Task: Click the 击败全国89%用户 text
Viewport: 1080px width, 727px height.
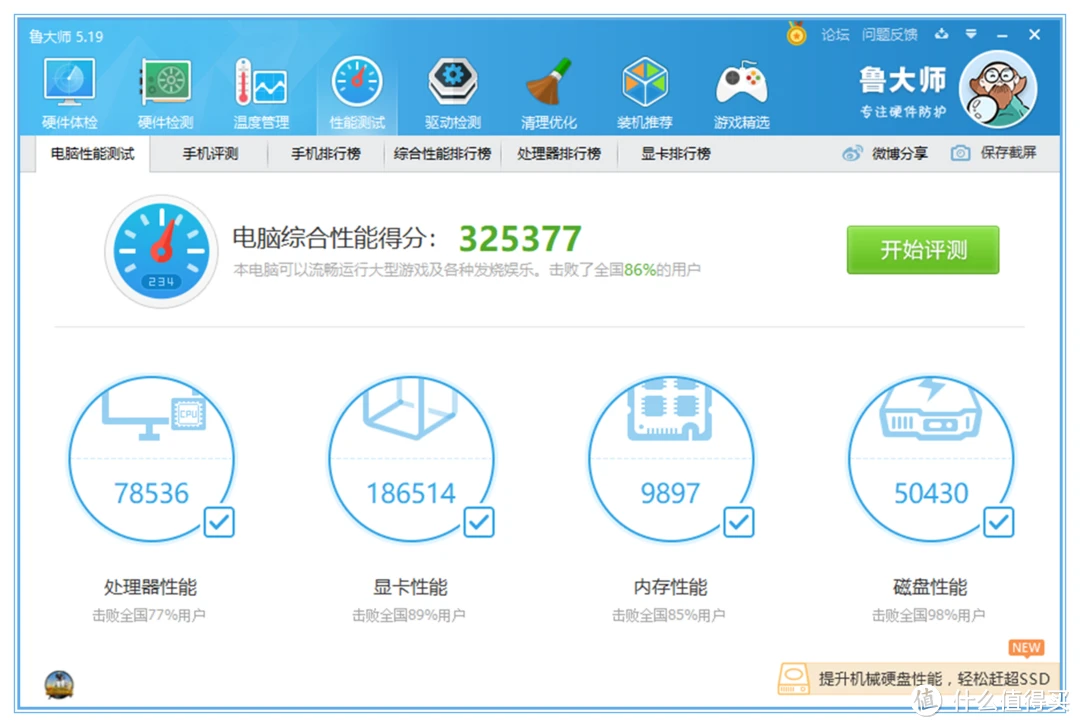Action: 408,615
